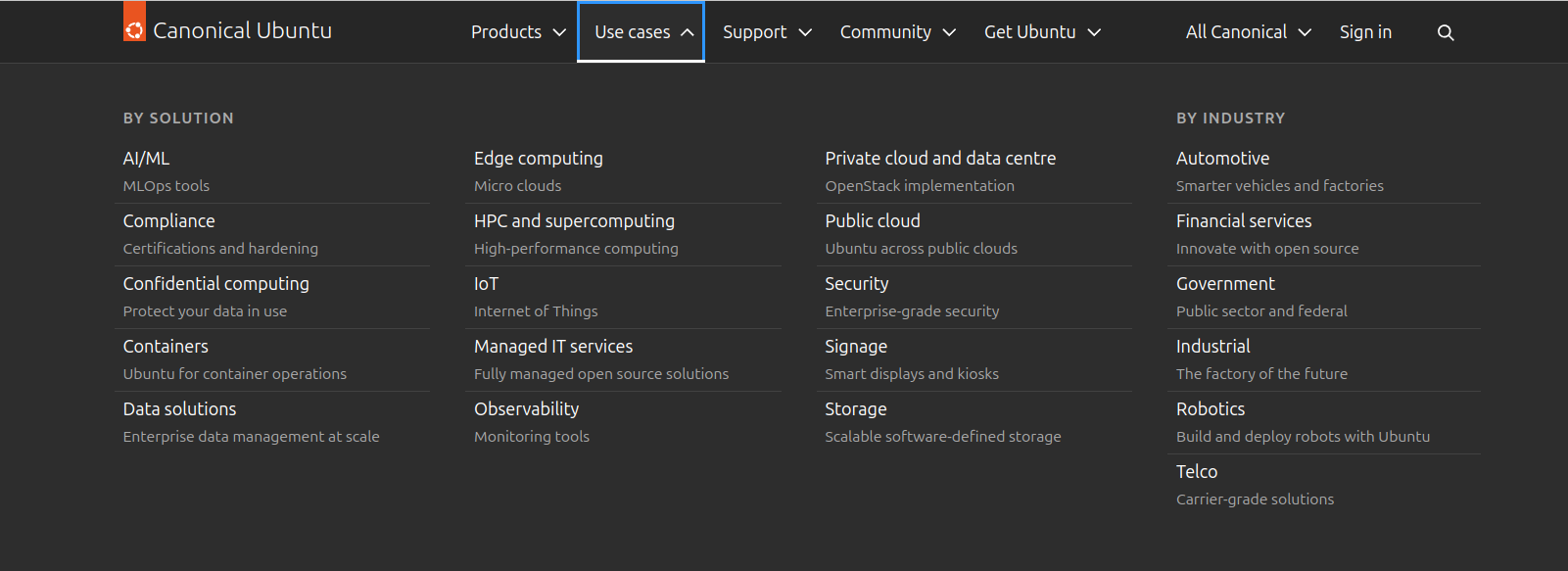The width and height of the screenshot is (1568, 571).
Task: Choose the Automotive industry link
Action: [1222, 159]
